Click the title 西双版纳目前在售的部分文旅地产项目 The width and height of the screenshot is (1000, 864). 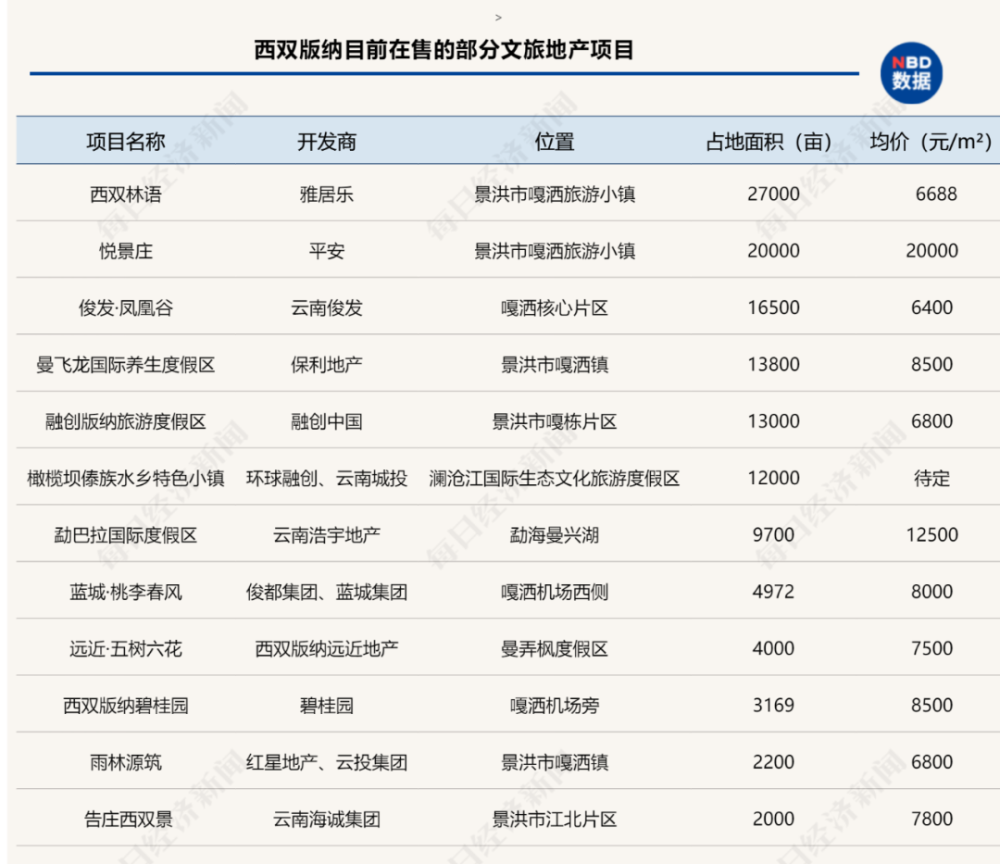tap(444, 50)
